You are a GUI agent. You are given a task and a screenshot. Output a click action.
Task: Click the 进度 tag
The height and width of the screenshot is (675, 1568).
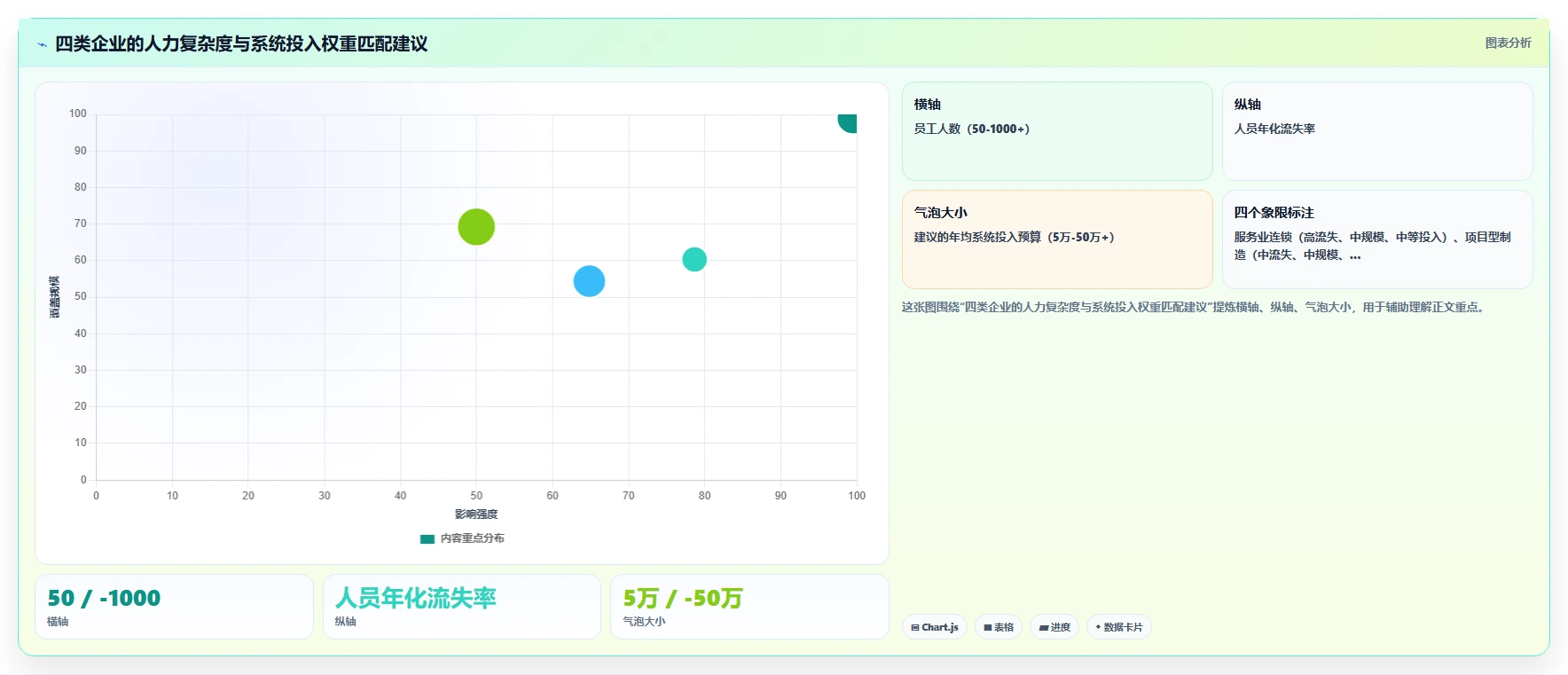1054,627
